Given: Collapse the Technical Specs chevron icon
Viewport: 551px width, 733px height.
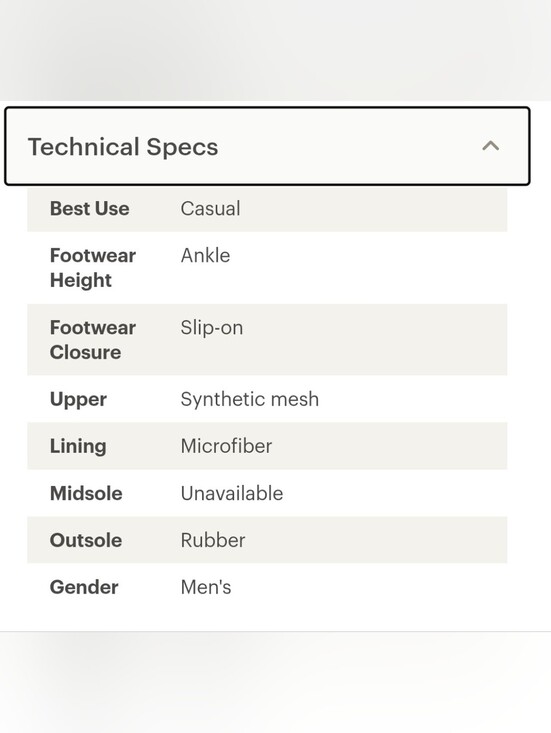Looking at the screenshot, I should 490,146.
